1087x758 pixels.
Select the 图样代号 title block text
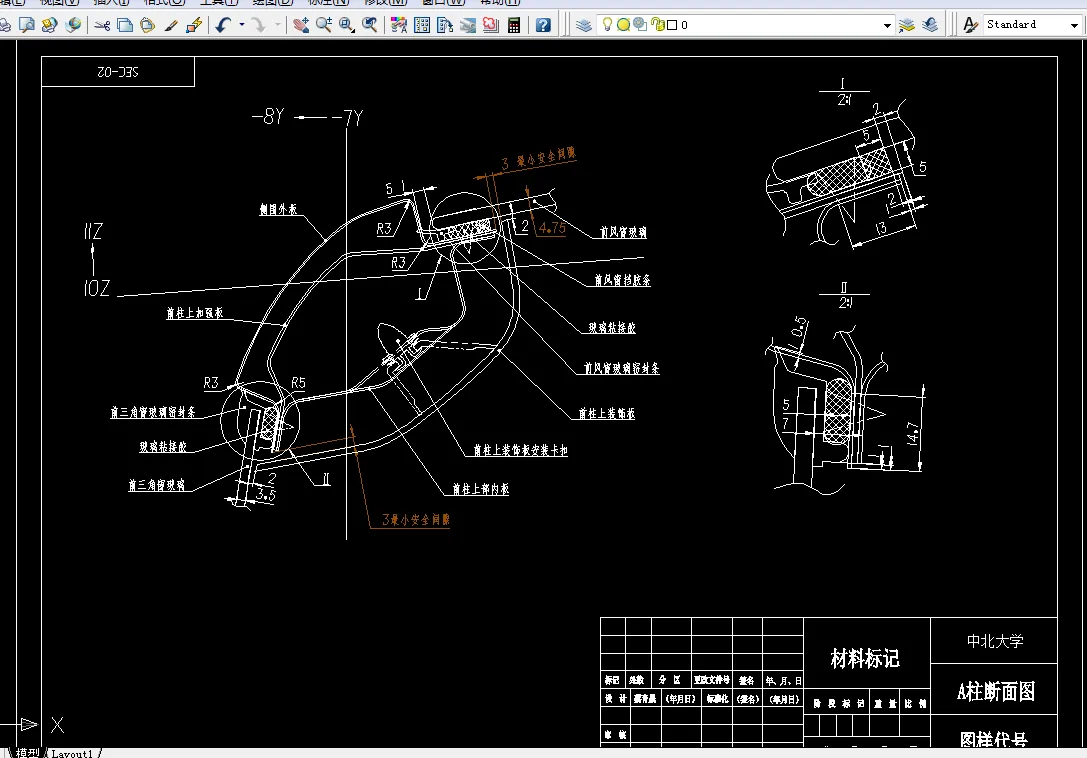993,739
